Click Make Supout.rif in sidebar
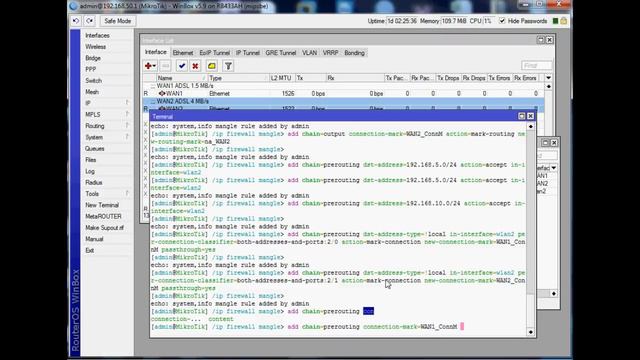The width and height of the screenshot is (640, 360). (x=107, y=228)
